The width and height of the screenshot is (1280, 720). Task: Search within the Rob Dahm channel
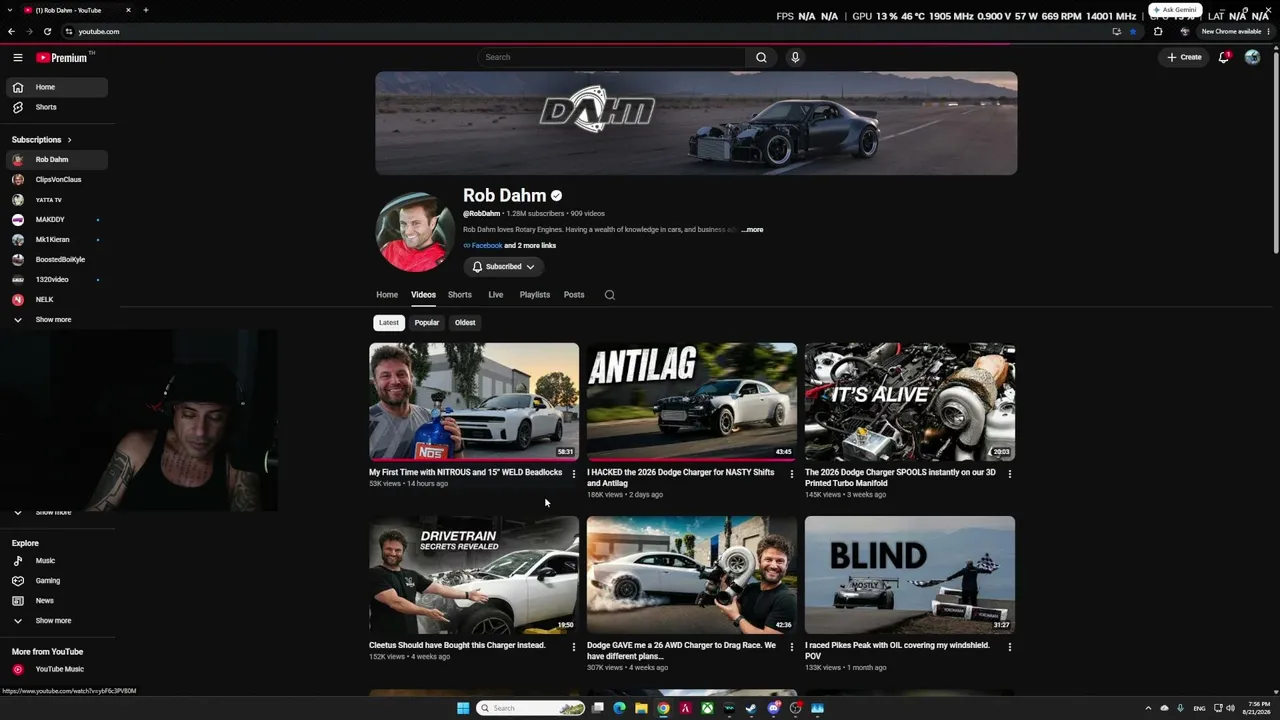coord(610,295)
